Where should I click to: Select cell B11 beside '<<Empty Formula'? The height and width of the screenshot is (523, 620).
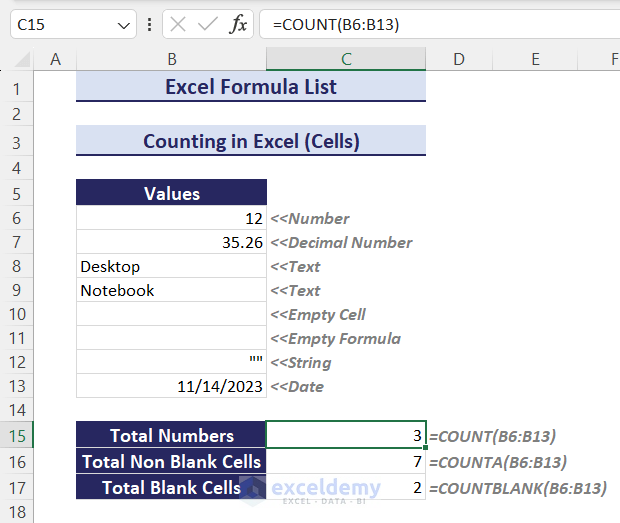click(171, 338)
